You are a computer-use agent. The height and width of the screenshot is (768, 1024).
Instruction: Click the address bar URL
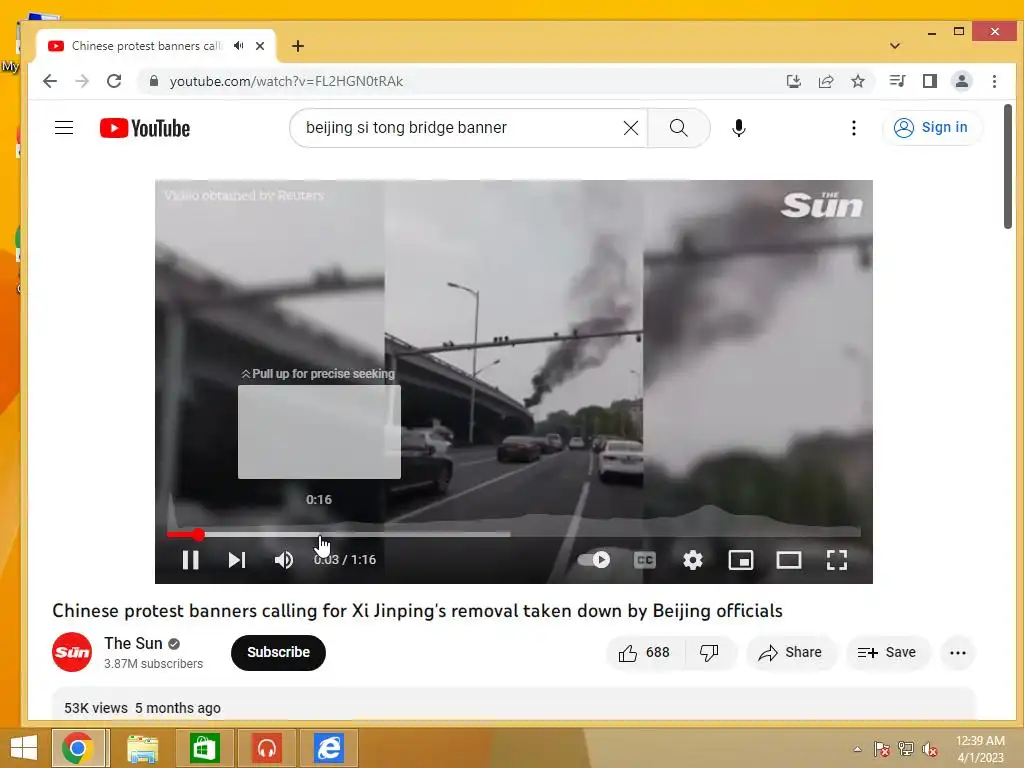click(x=286, y=81)
